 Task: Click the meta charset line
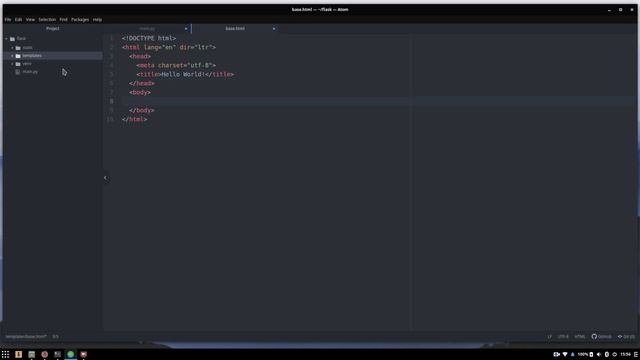pos(176,65)
